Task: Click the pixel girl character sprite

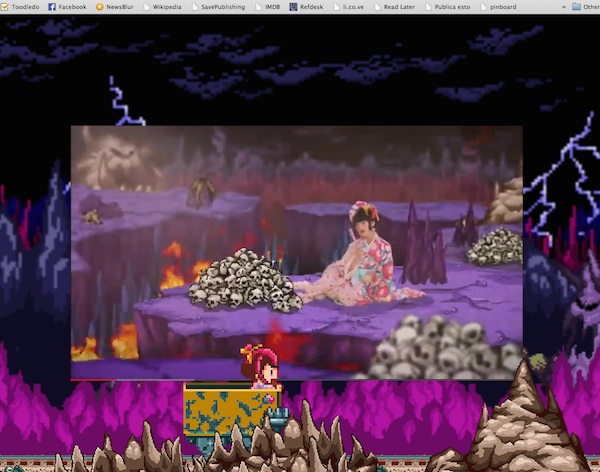Action: 261,367
